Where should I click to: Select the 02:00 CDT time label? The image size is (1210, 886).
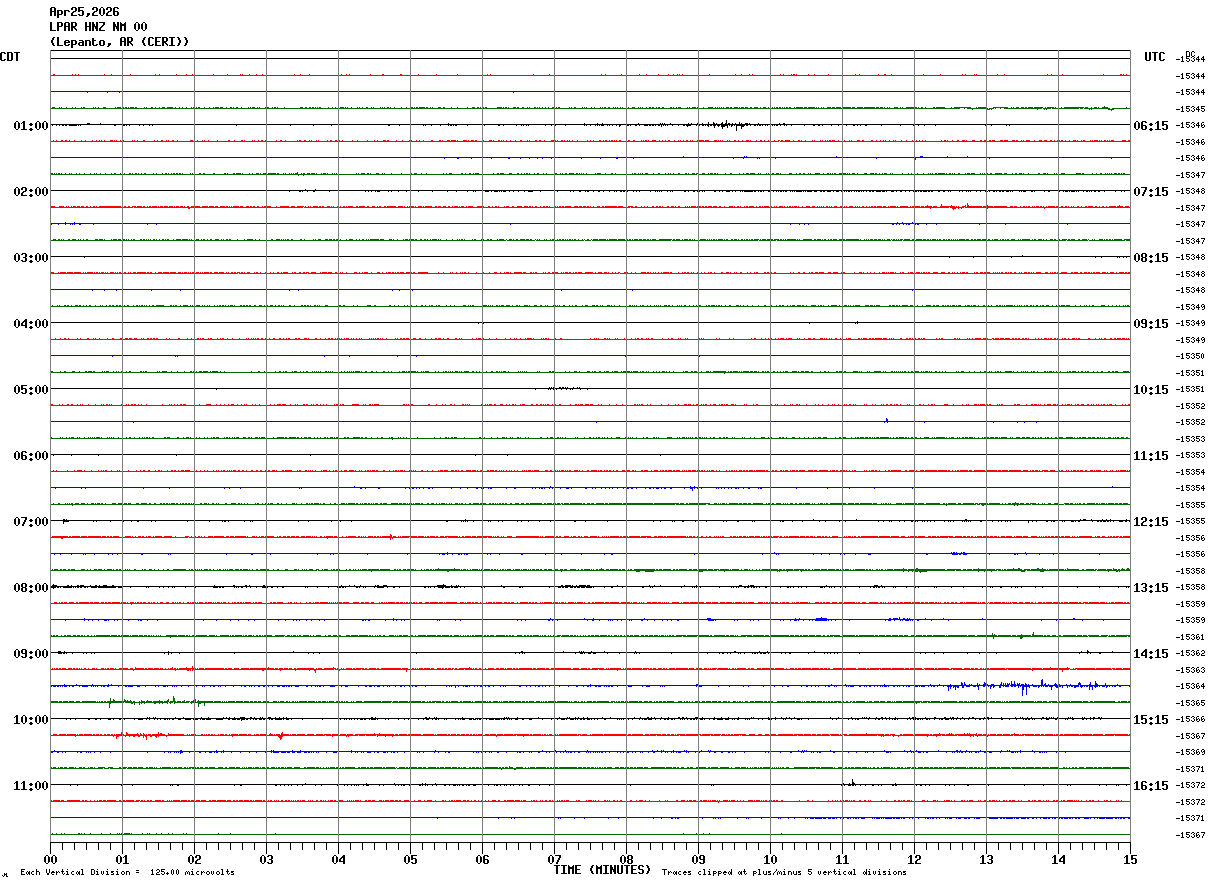click(x=31, y=192)
